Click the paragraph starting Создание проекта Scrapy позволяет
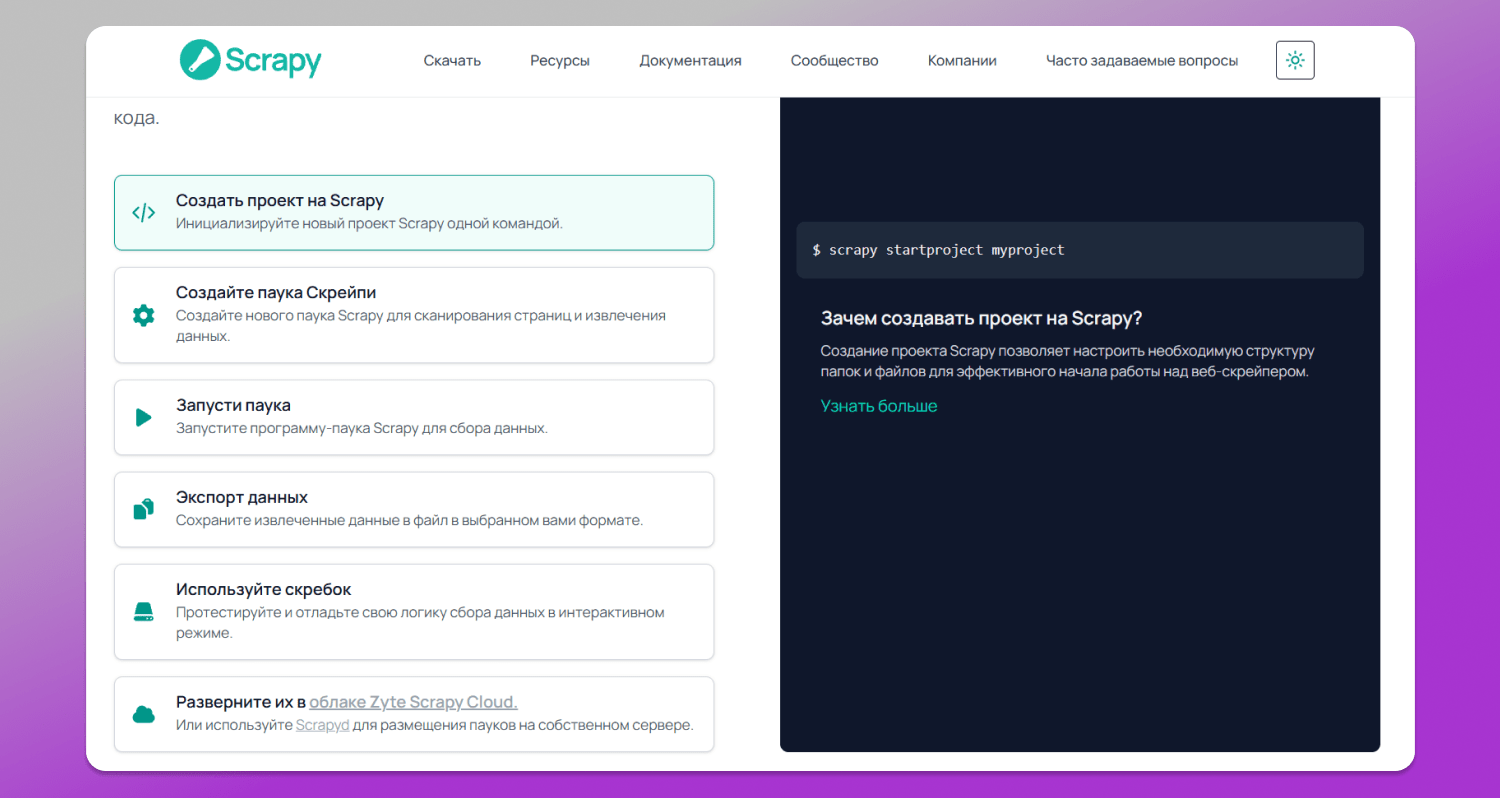This screenshot has width=1500, height=798. [x=1067, y=361]
